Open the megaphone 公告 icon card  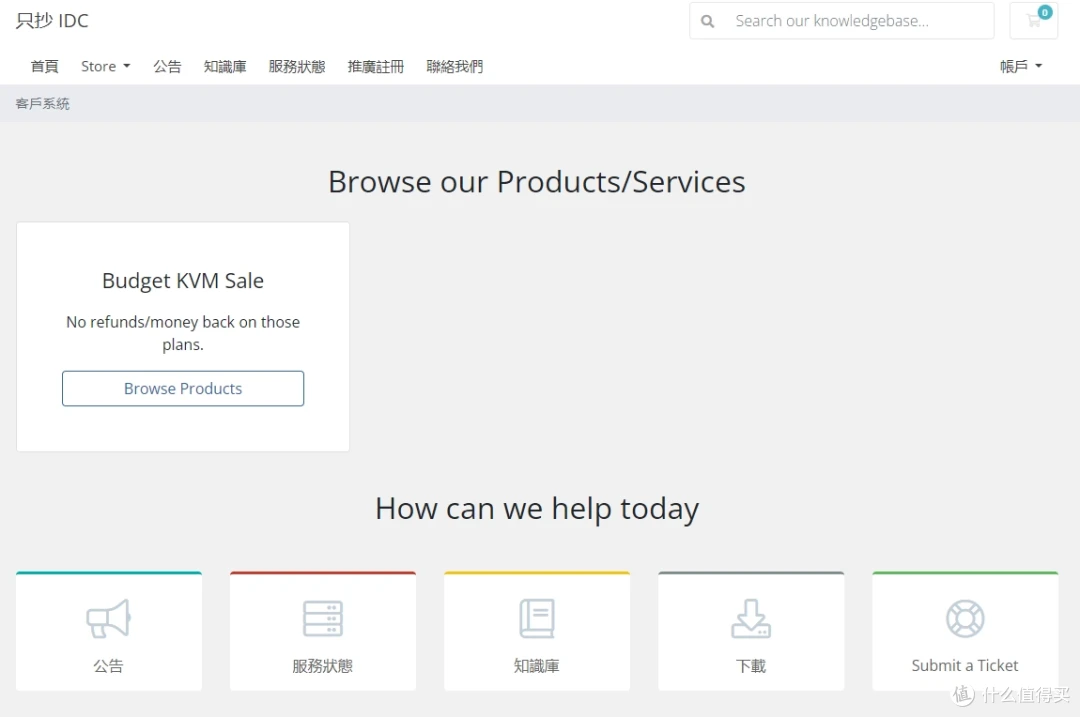point(109,619)
